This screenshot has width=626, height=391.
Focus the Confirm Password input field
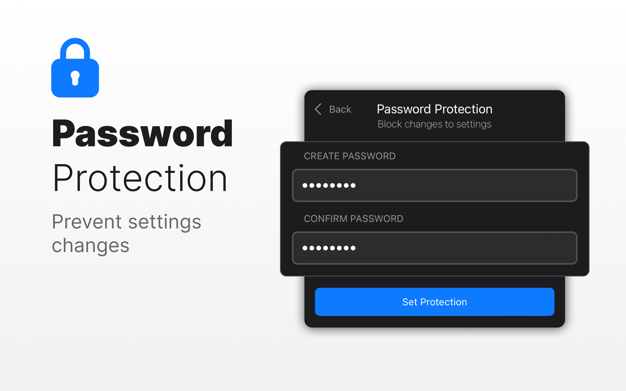tap(434, 248)
